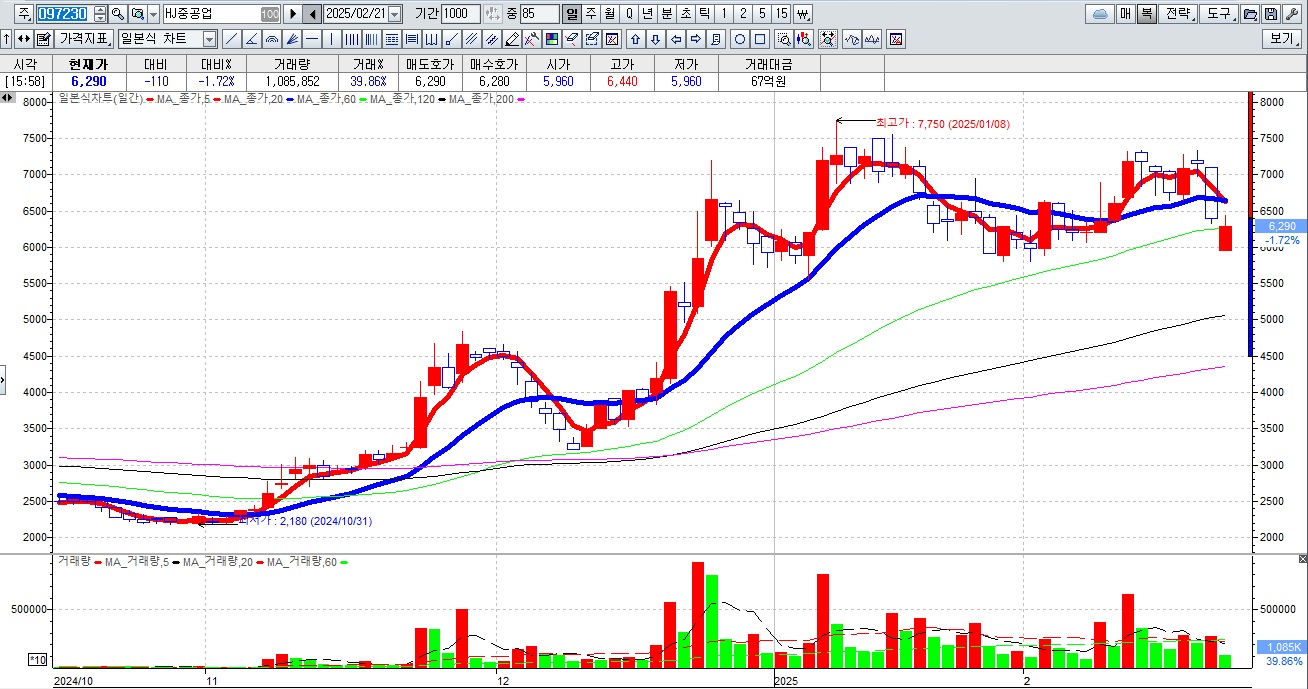1308x689 pixels.
Task: Click the cloud sync icon
Action: [1100, 14]
